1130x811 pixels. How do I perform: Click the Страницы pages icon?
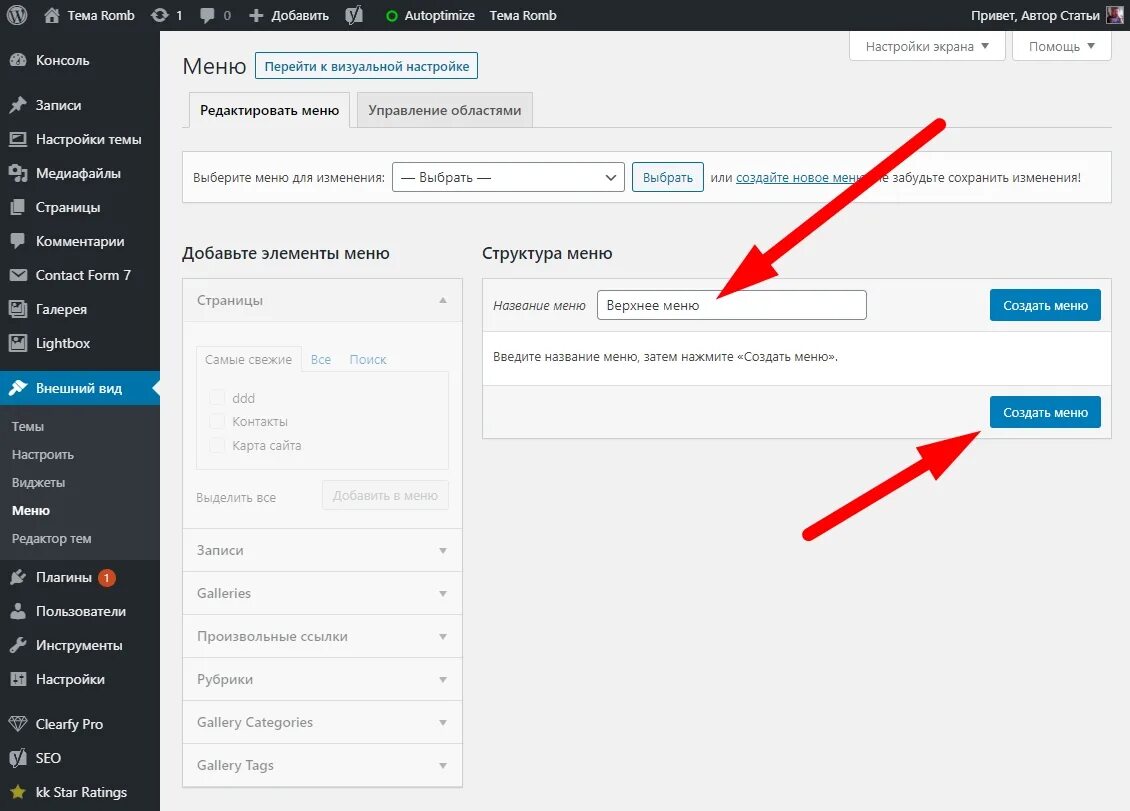(18, 207)
